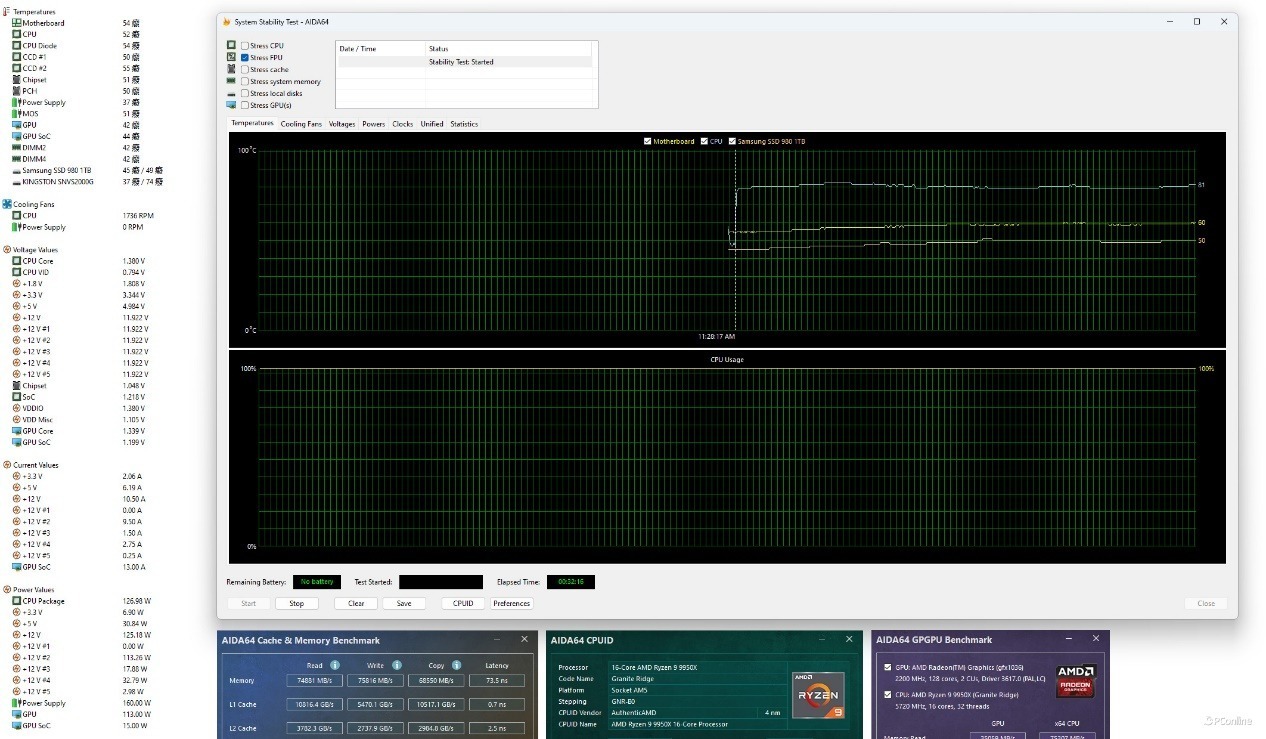Screen dimensions: 1266x739
Task: Open Preferences in stability test
Action: (x=511, y=604)
